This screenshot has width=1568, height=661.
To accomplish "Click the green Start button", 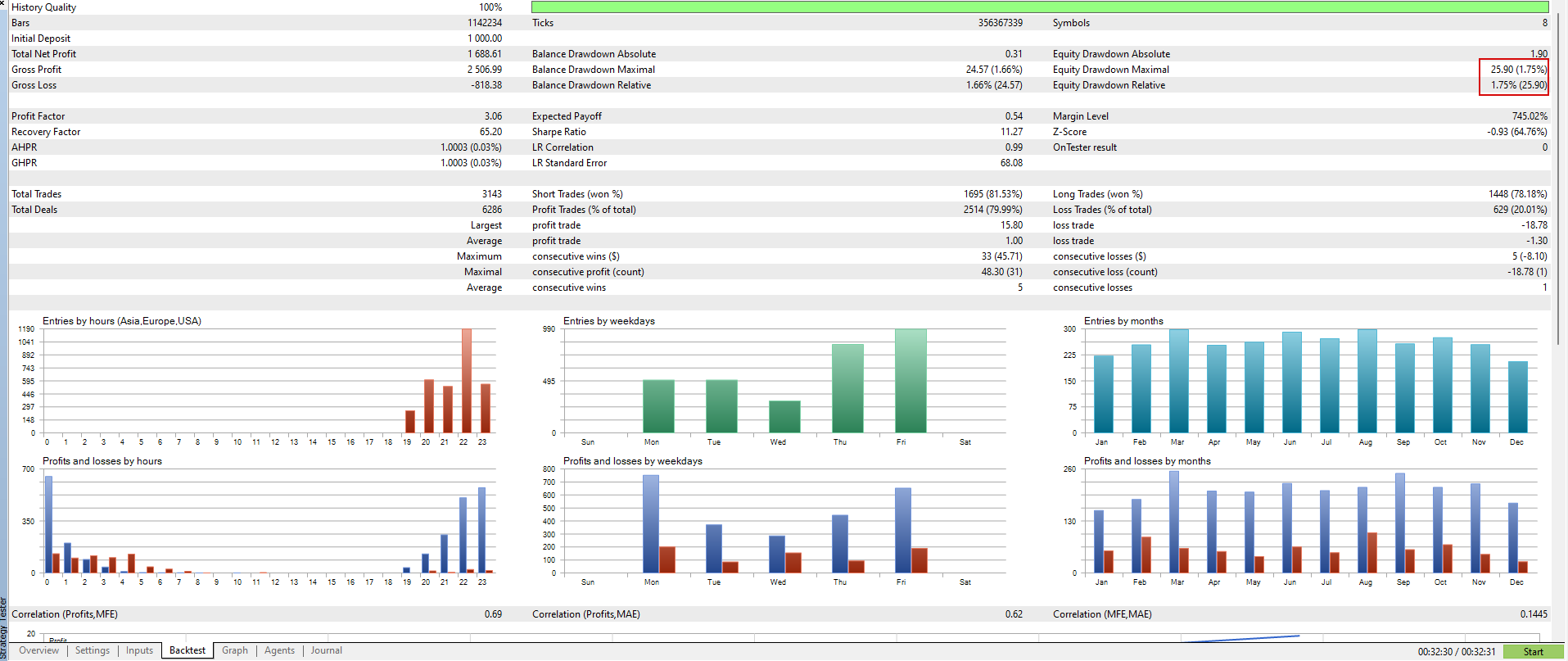I will tap(1533, 652).
